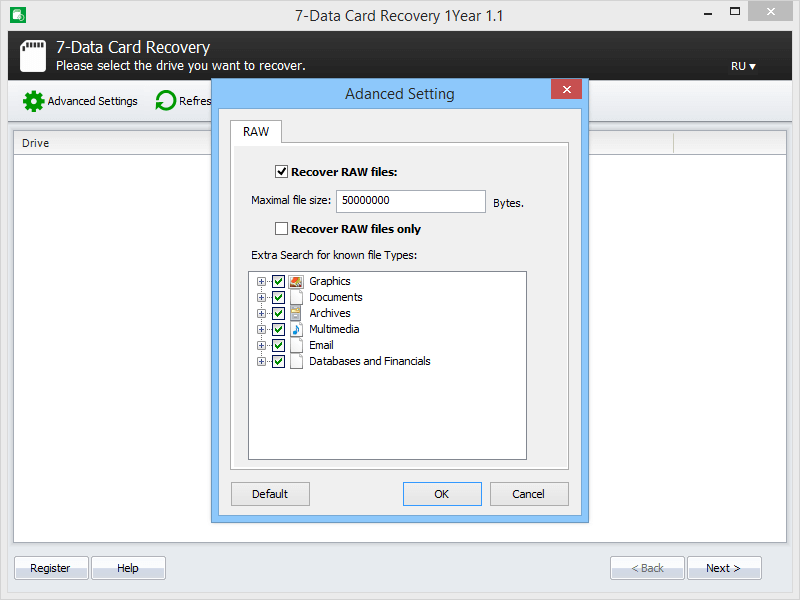The image size is (800, 600).
Task: Uncheck Recover RAW files checkbox
Action: [281, 171]
